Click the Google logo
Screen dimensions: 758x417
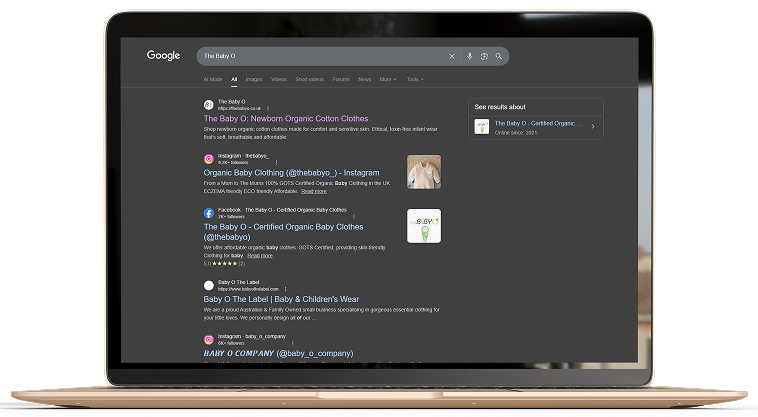(163, 56)
